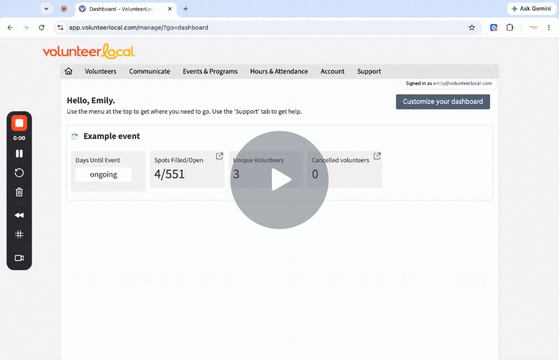Open the Volunteers menu

coord(101,71)
